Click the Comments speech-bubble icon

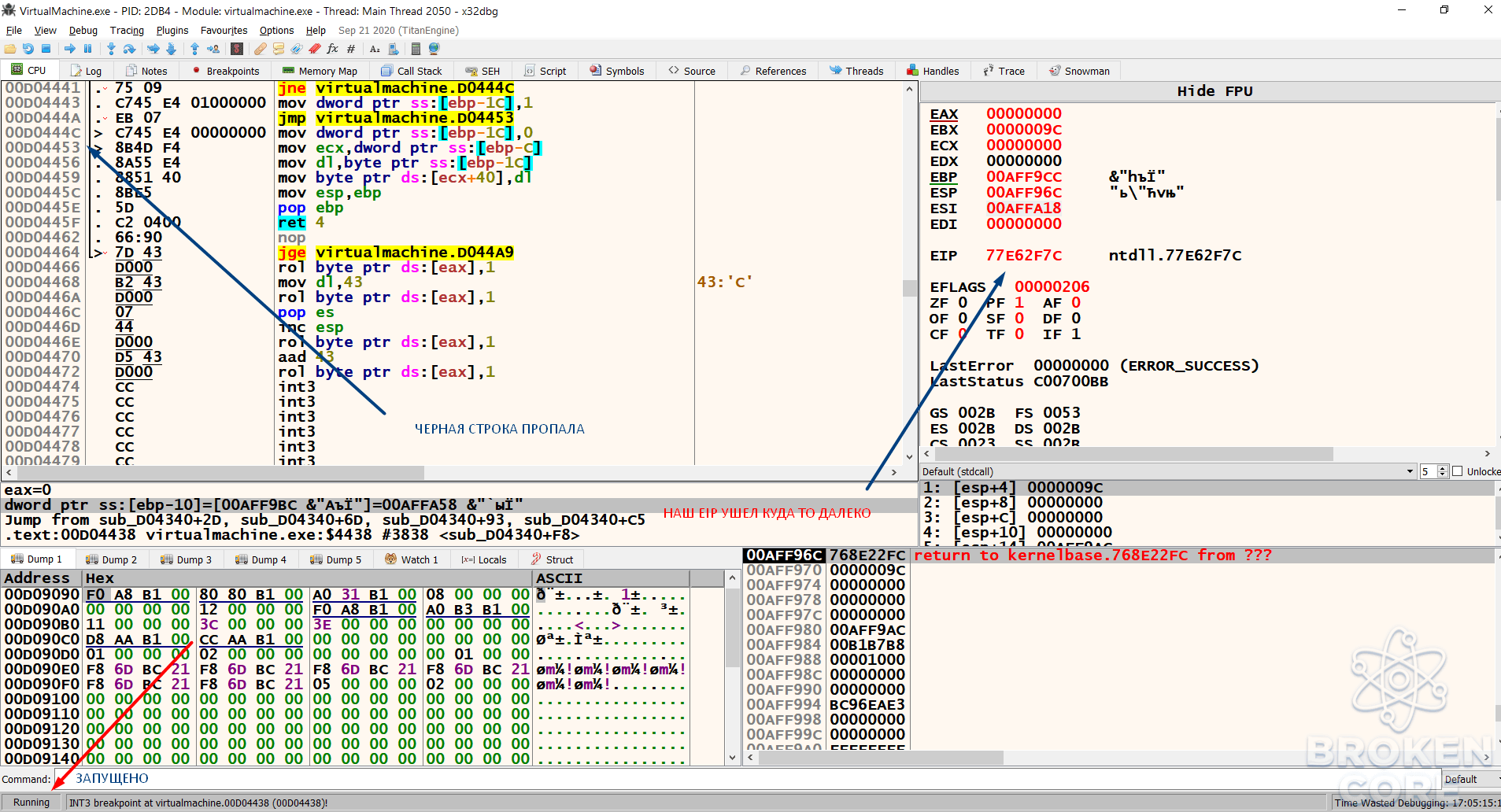tap(279, 49)
